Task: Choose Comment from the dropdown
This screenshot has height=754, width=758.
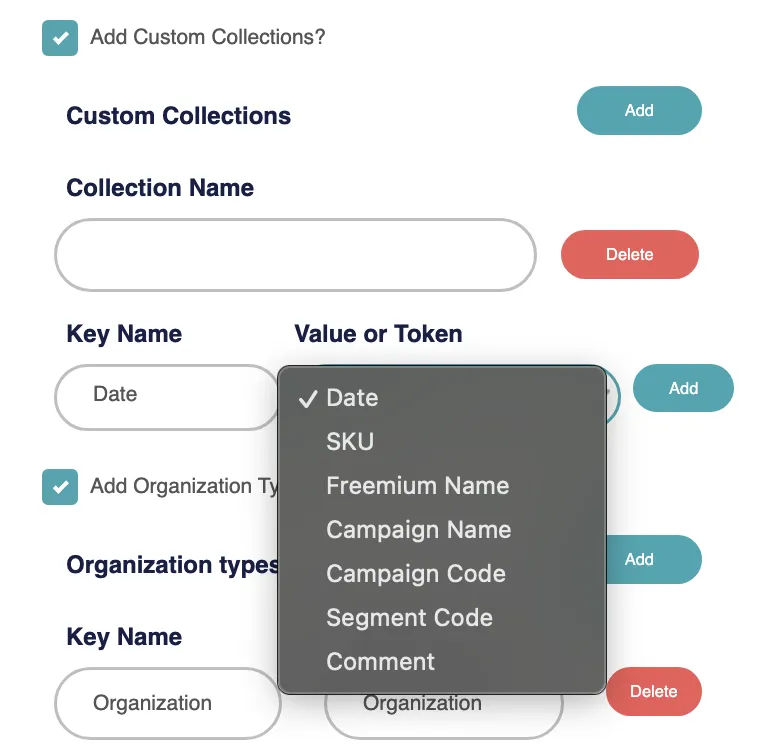Action: pyautogui.click(x=380, y=662)
